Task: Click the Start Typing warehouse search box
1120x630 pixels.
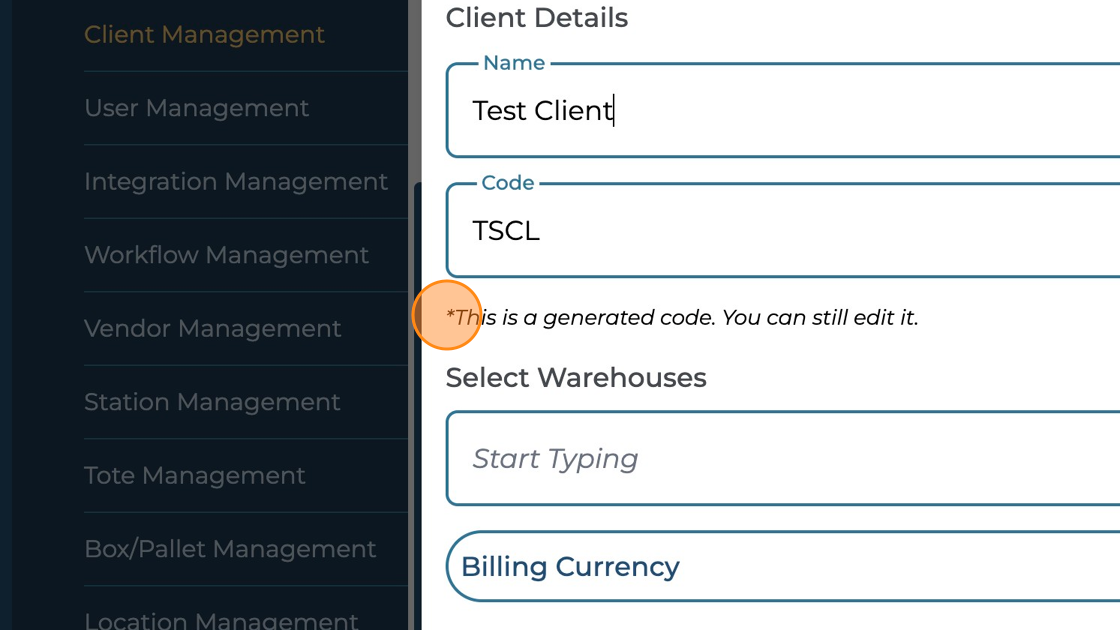Action: (780, 459)
